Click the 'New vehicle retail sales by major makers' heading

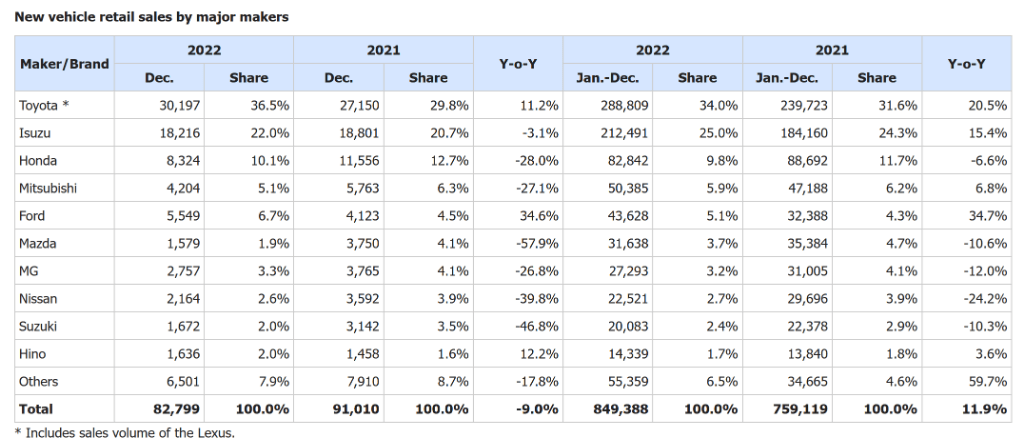click(x=152, y=18)
